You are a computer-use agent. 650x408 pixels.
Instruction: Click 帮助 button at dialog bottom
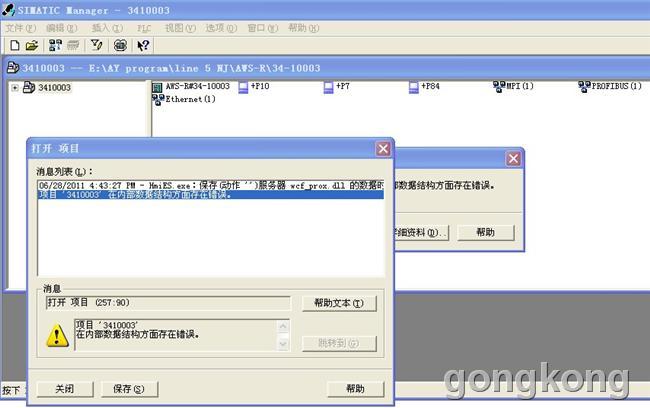click(x=355, y=389)
